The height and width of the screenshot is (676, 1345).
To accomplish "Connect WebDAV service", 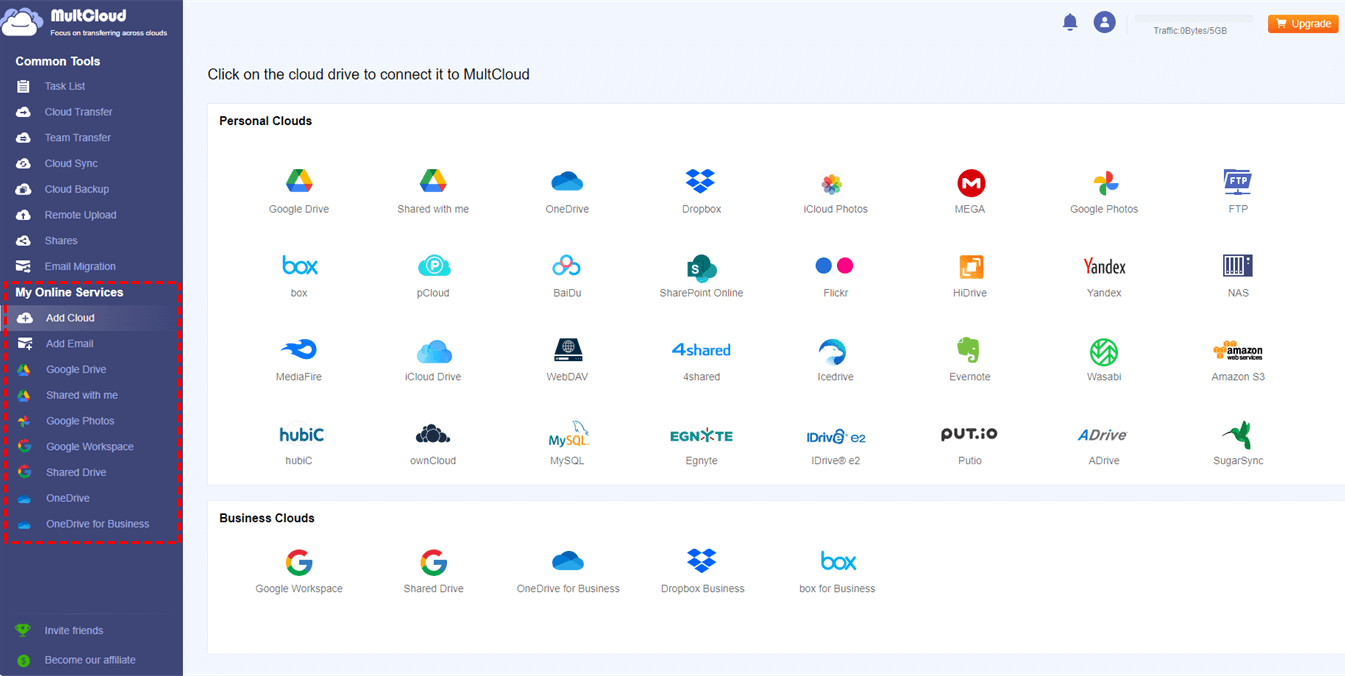I will click(567, 360).
